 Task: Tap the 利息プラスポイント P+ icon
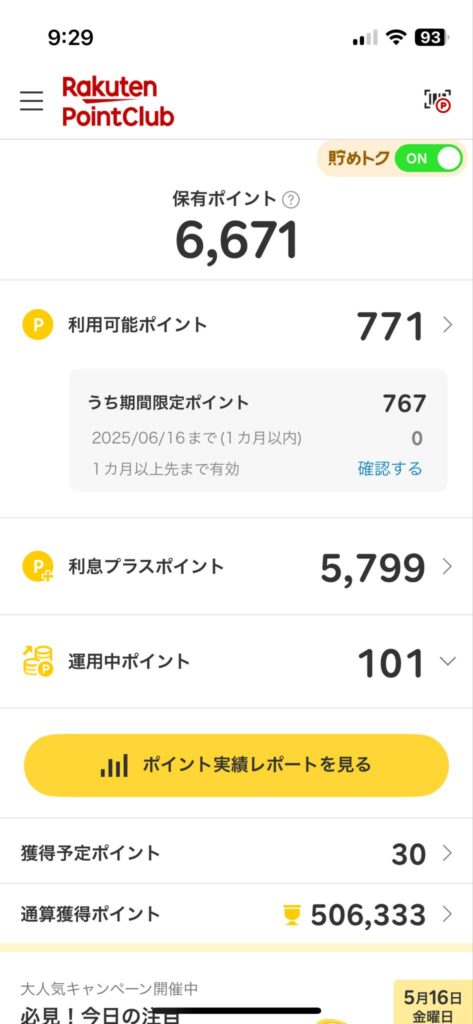[x=38, y=566]
